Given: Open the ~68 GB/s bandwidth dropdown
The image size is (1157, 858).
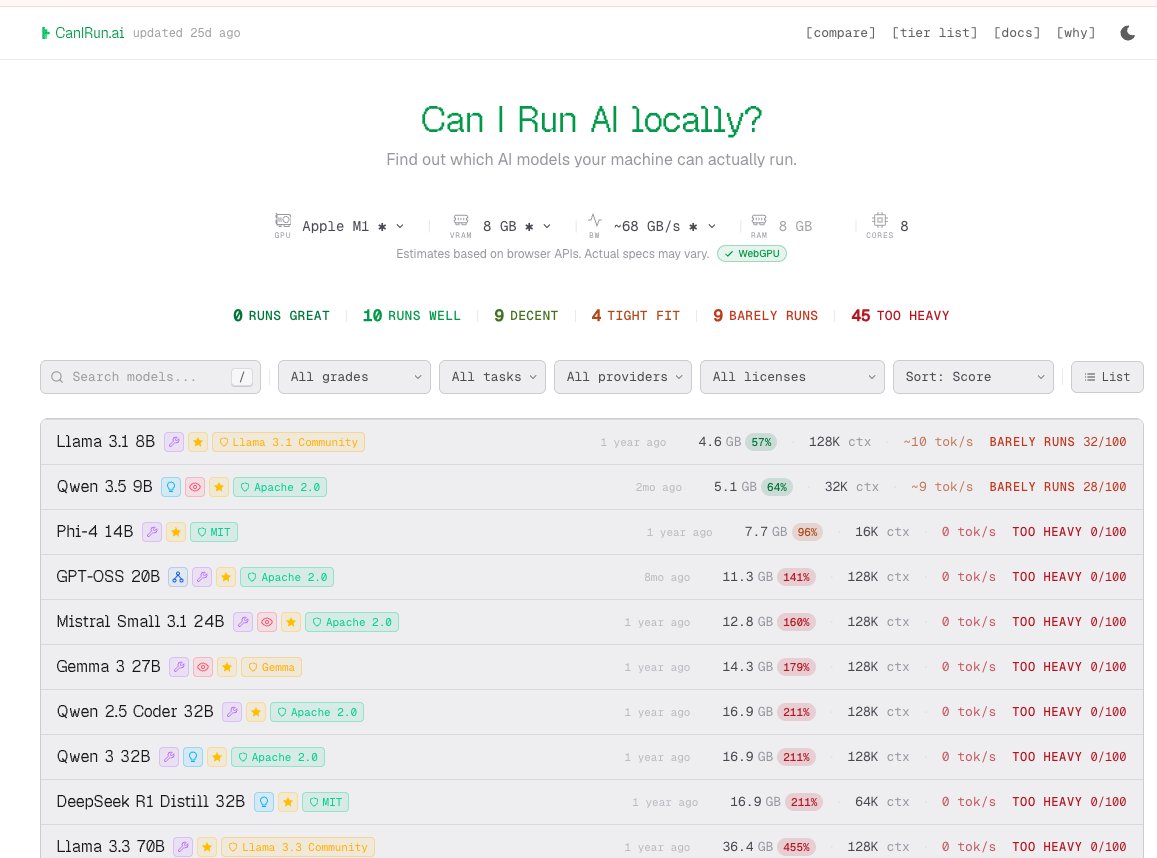Looking at the screenshot, I should tap(664, 226).
